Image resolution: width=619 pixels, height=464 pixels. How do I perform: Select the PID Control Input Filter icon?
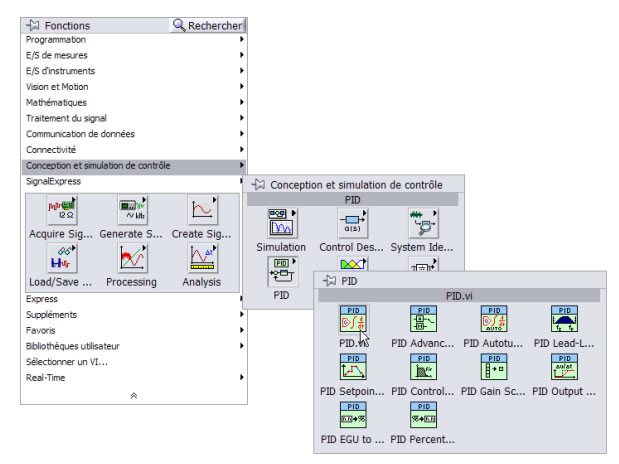point(424,367)
